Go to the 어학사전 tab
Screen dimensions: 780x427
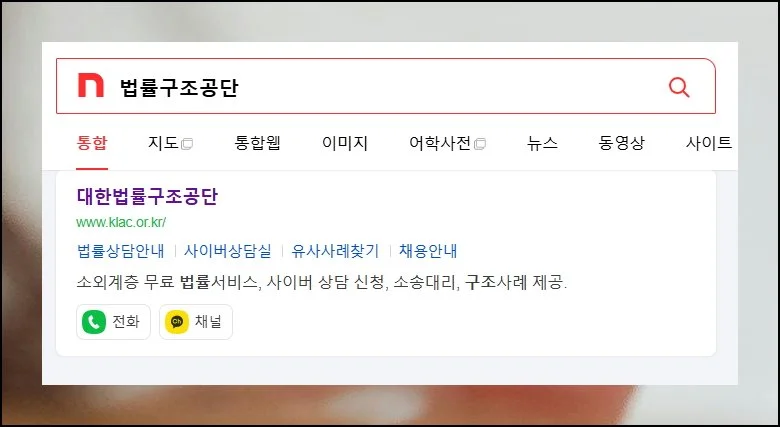pos(440,143)
